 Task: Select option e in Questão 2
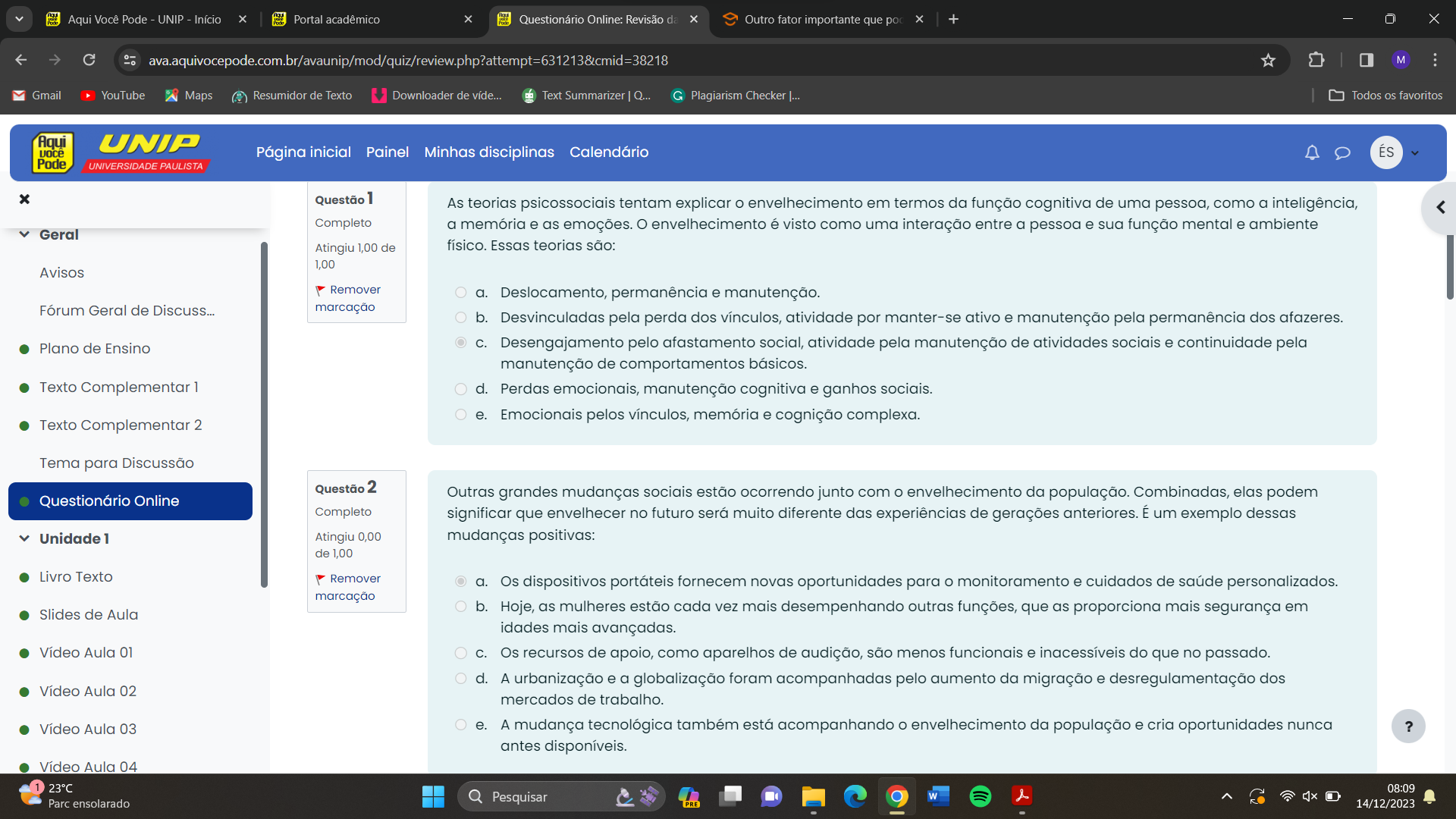460,724
